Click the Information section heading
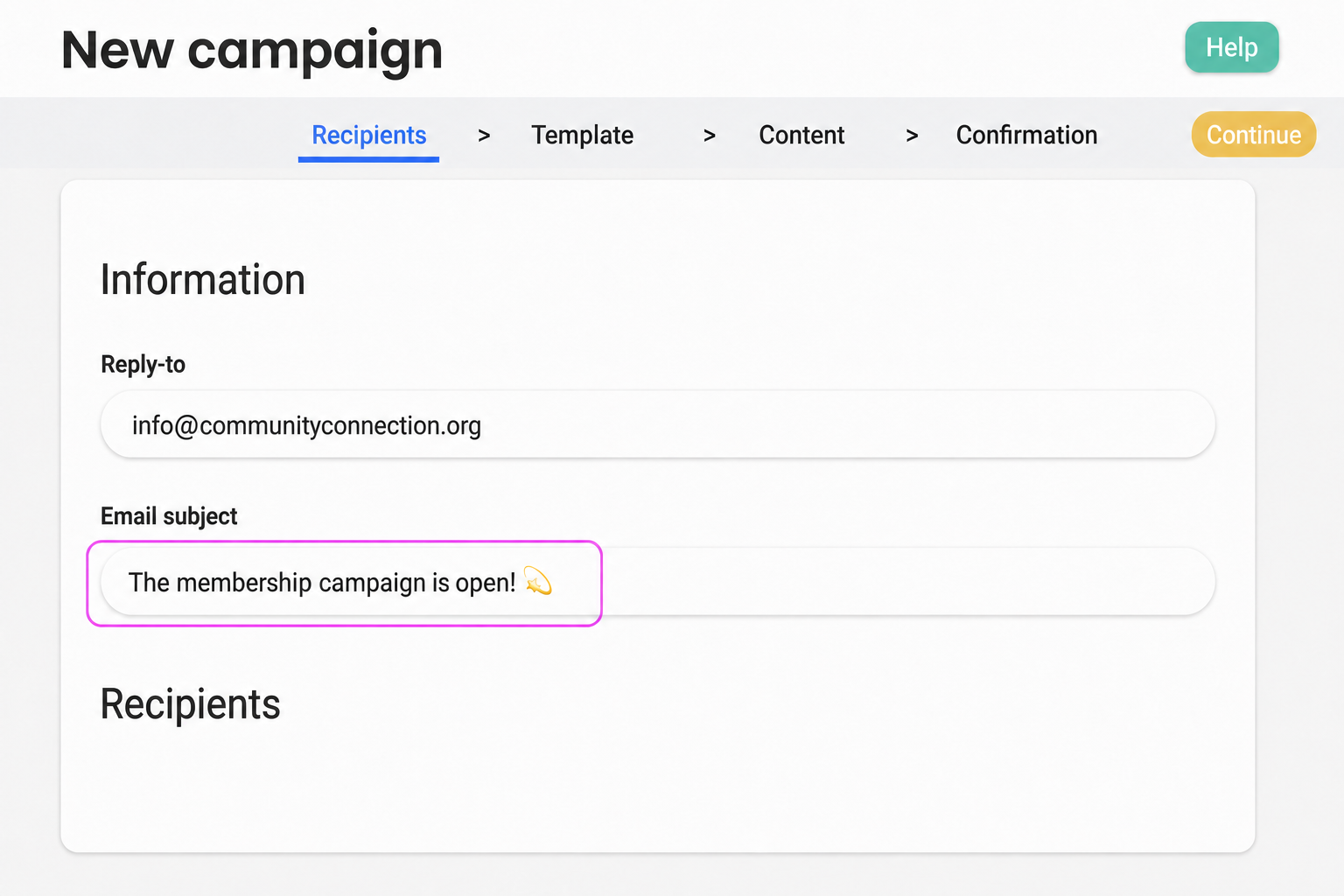The width and height of the screenshot is (1344, 896). tap(203, 280)
